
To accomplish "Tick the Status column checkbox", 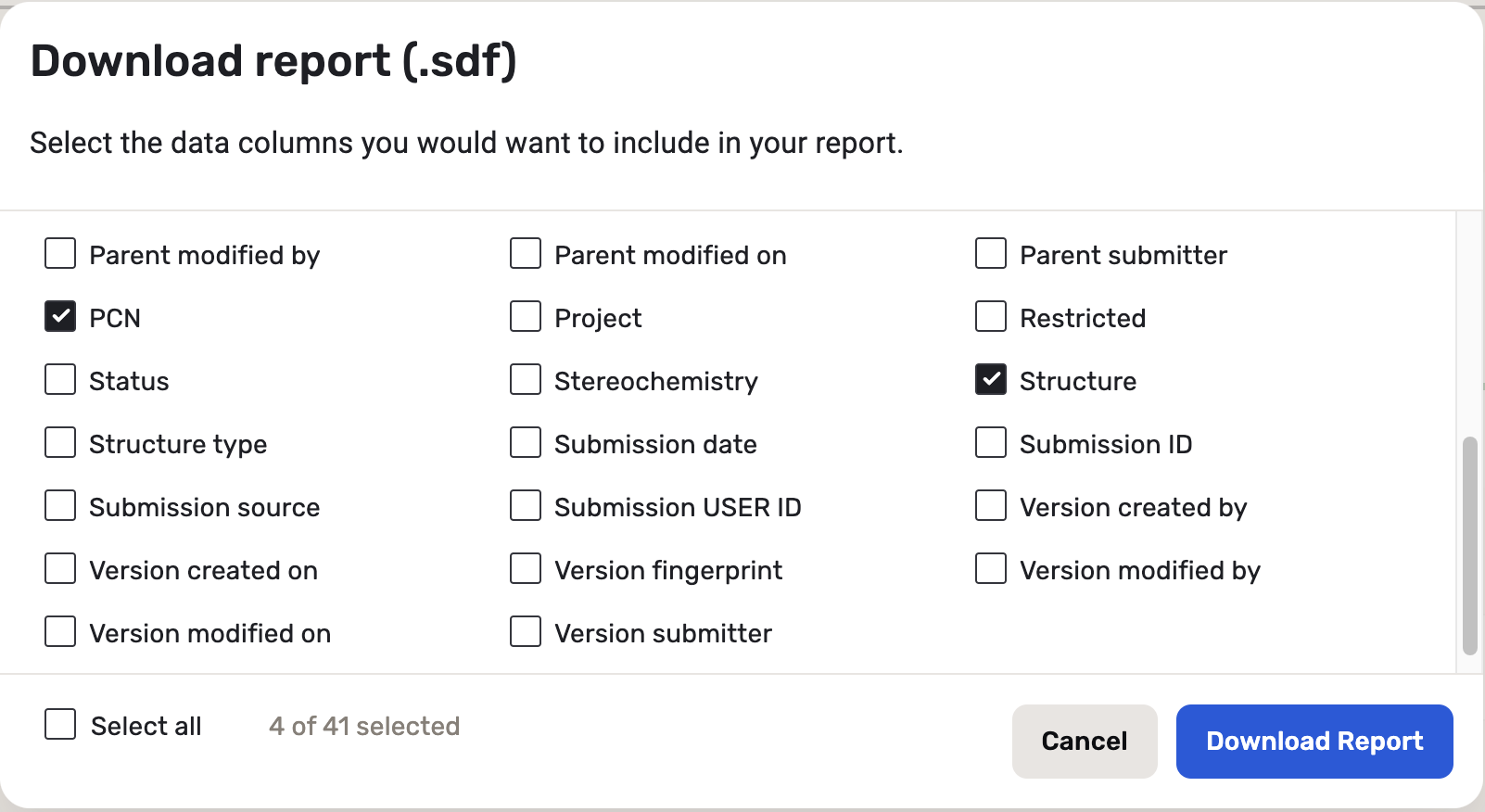I will 60,380.
